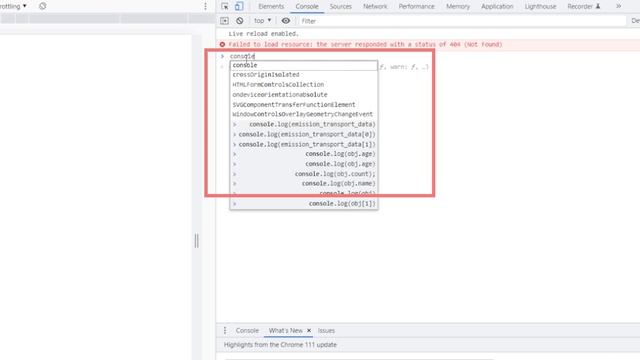Screen dimensions: 640x360
Task: Pick history entry console.log(emission_transport_data[0])
Action: click(x=304, y=134)
